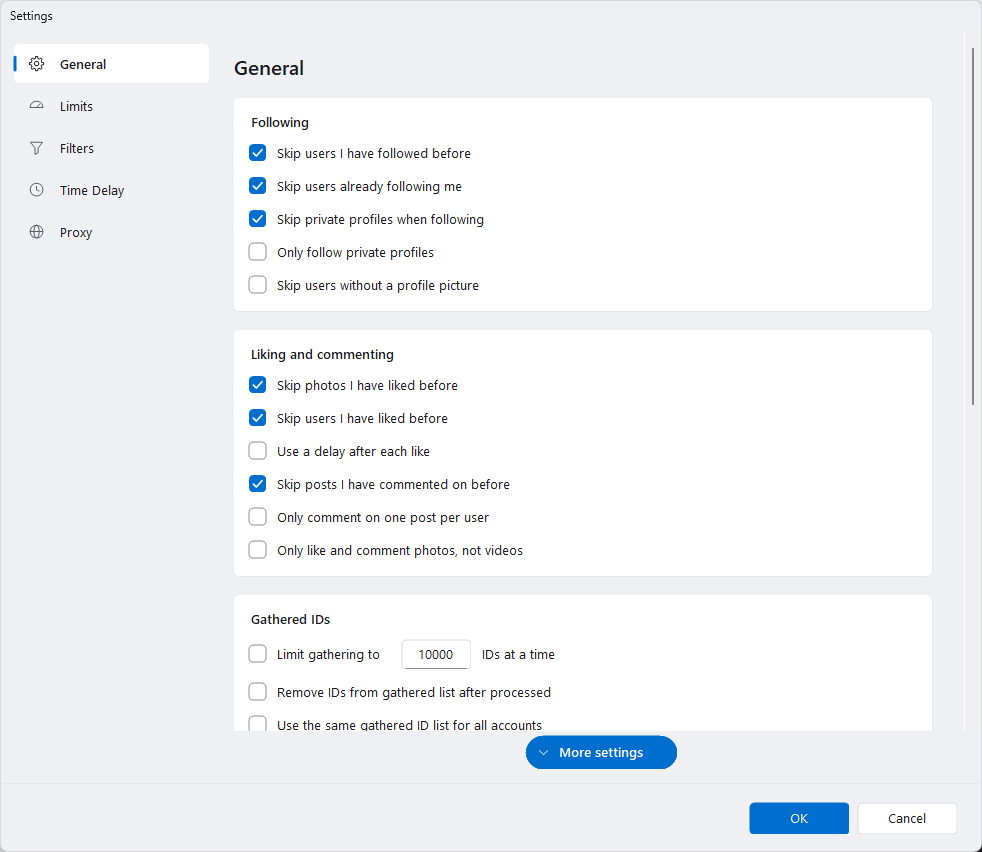Viewport: 982px width, 852px height.
Task: Click the 10000 IDs input field
Action: tap(436, 654)
